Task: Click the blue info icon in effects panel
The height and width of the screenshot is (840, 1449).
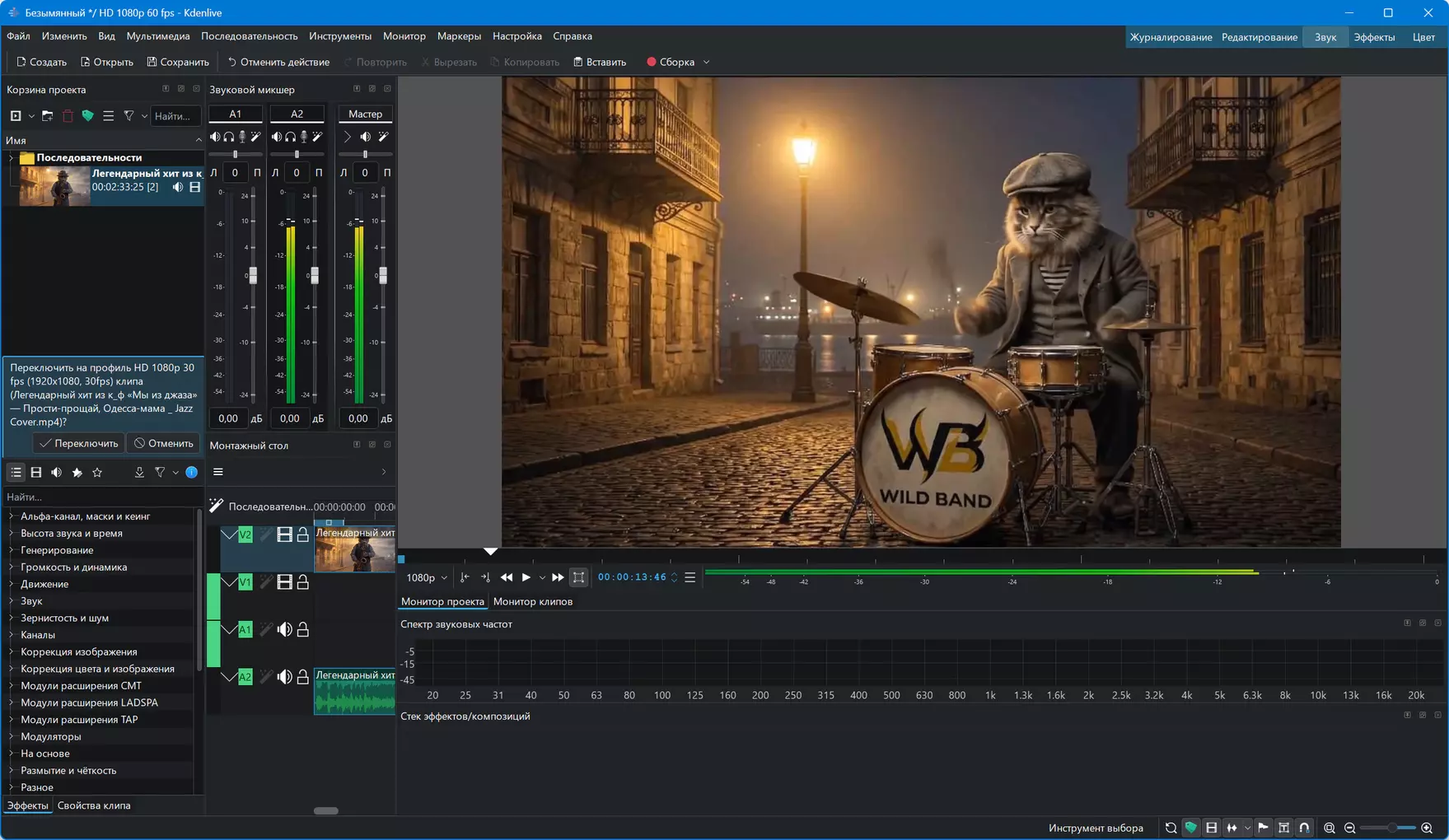Action: pos(191,472)
